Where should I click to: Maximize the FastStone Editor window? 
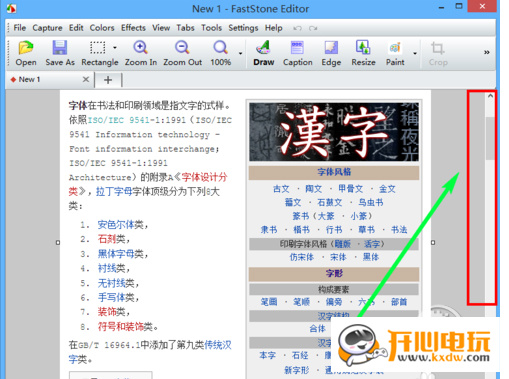point(459,7)
